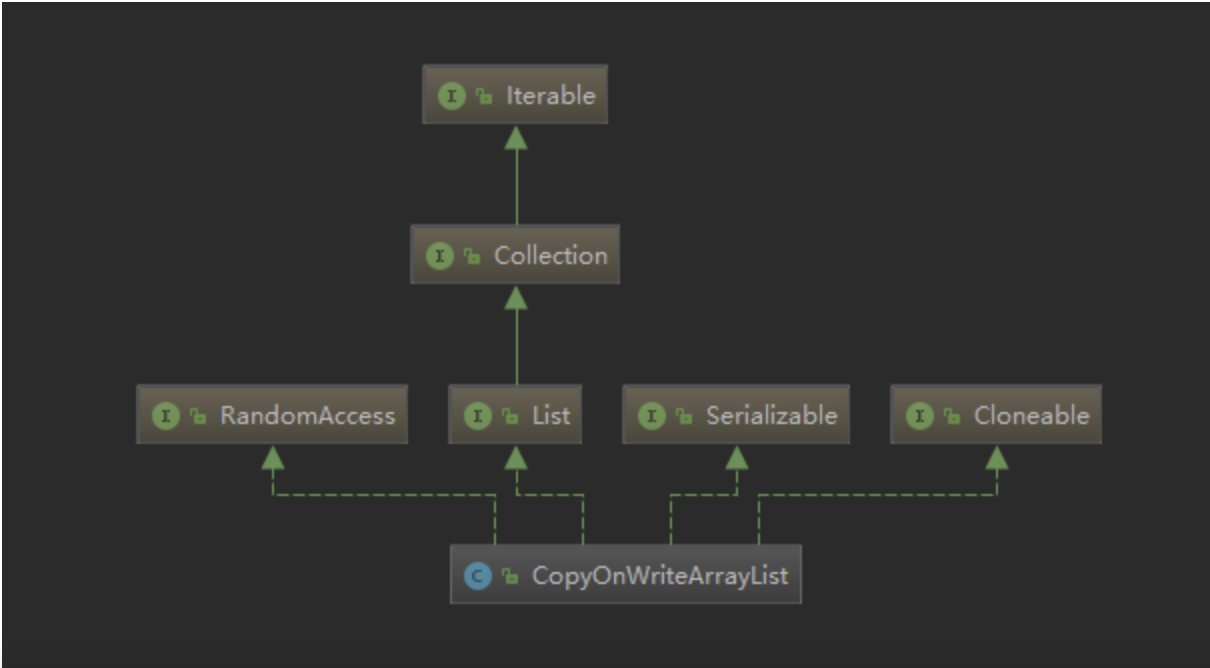Click the interface icon on List node
The height and width of the screenshot is (668, 1210).
tap(478, 416)
